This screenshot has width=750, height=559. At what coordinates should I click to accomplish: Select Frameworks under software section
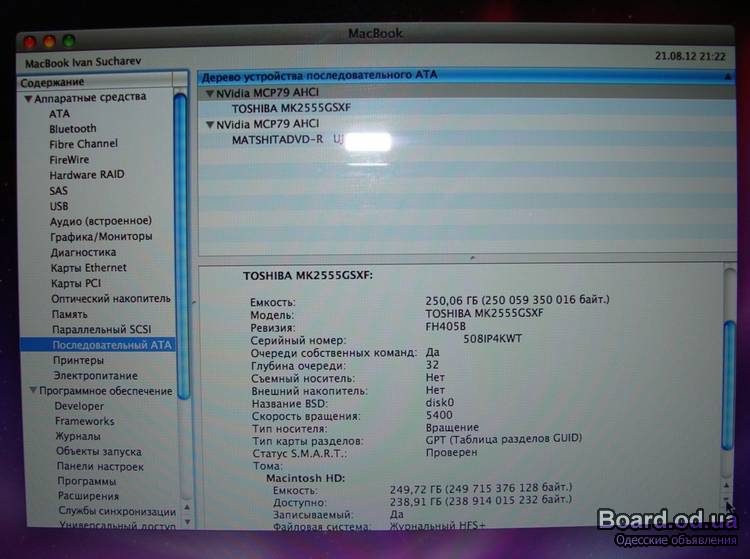coord(84,421)
